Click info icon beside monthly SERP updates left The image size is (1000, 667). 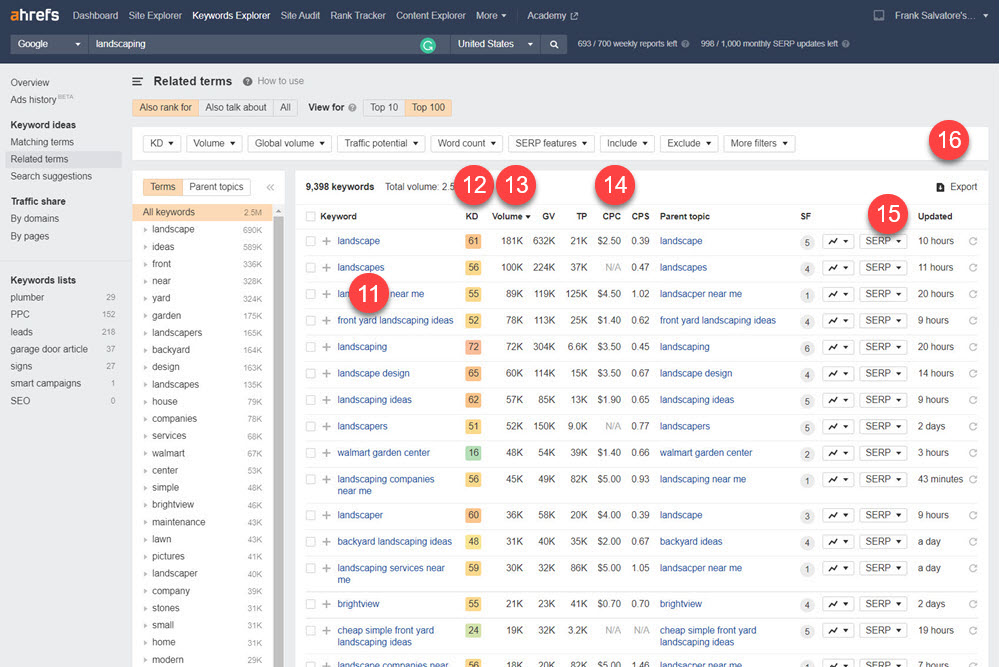[x=846, y=44]
